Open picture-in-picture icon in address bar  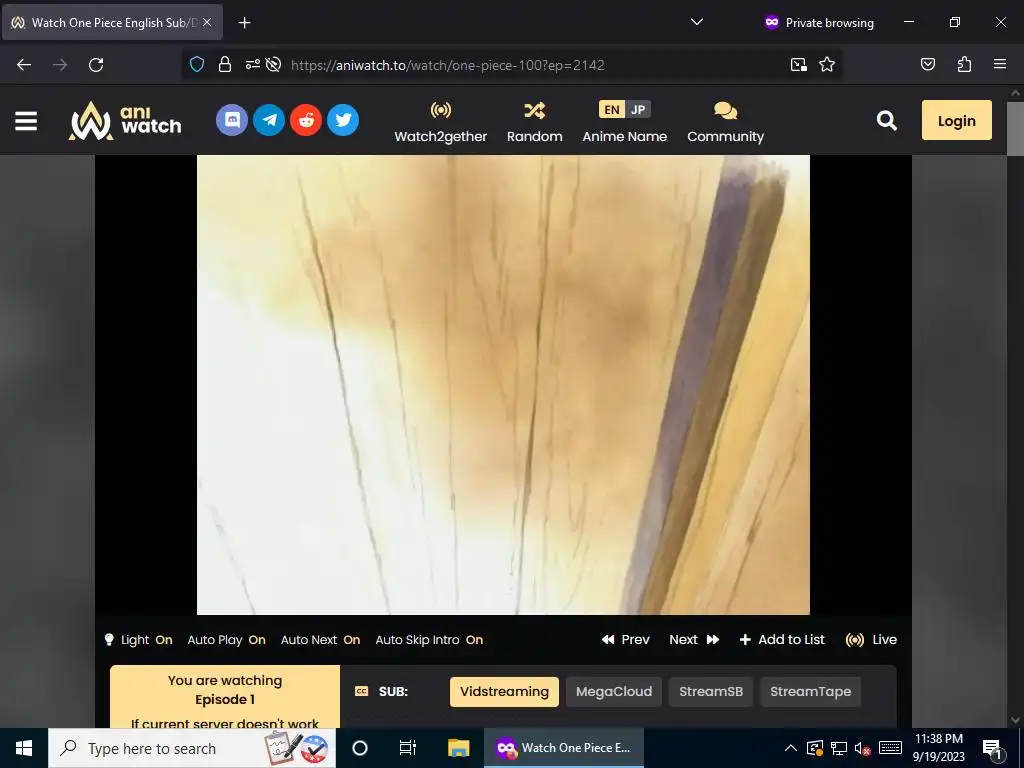(x=798, y=65)
